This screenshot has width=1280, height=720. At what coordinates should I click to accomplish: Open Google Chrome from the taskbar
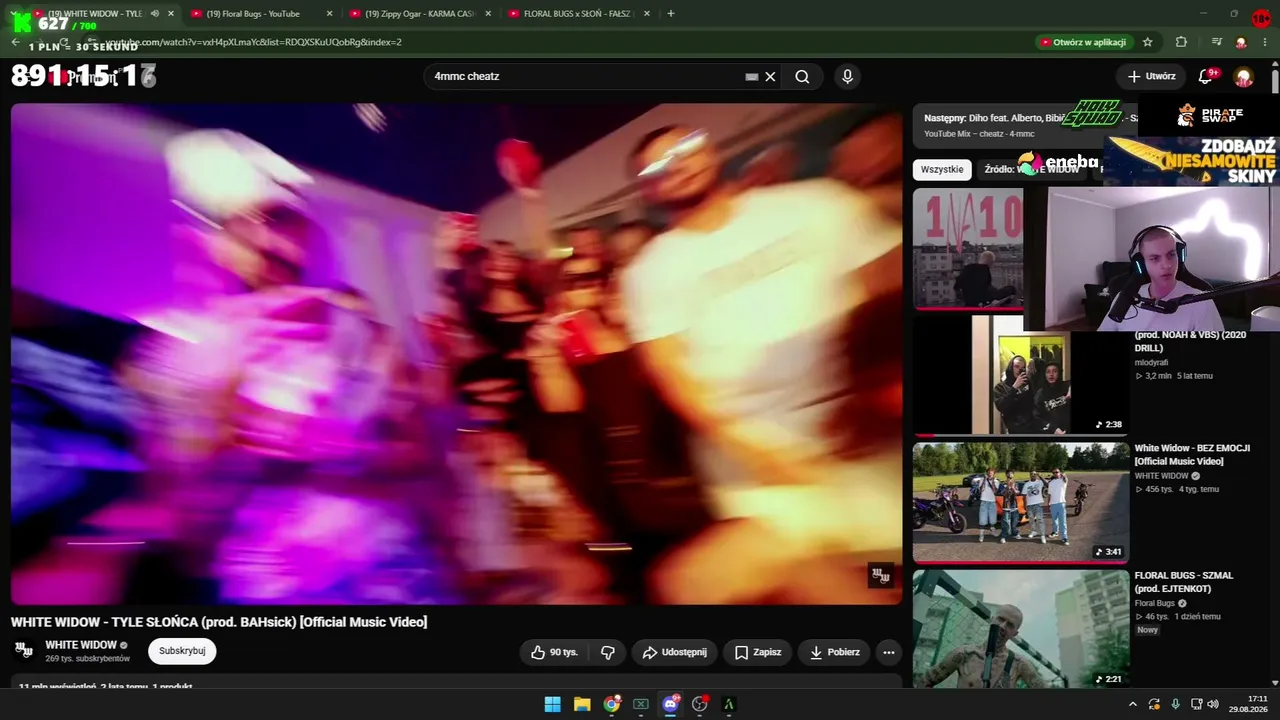click(x=611, y=704)
